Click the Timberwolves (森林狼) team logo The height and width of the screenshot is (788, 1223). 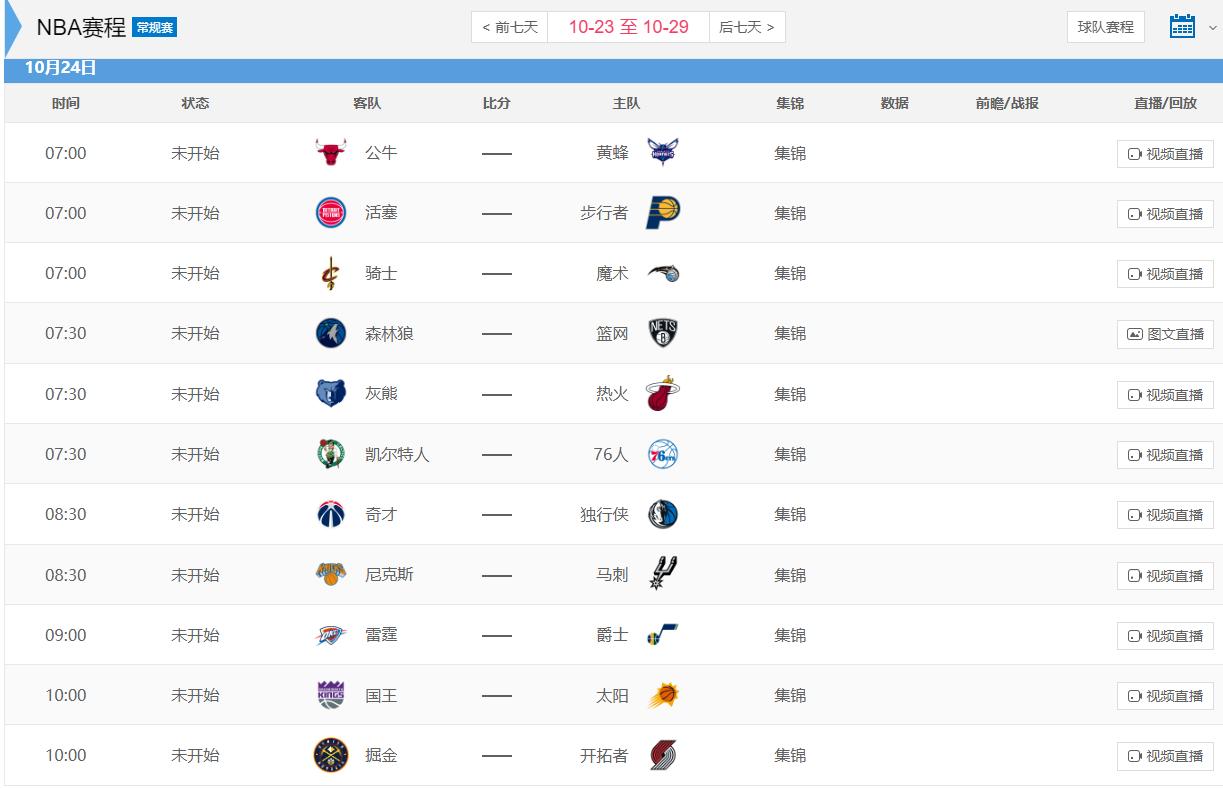coord(331,333)
